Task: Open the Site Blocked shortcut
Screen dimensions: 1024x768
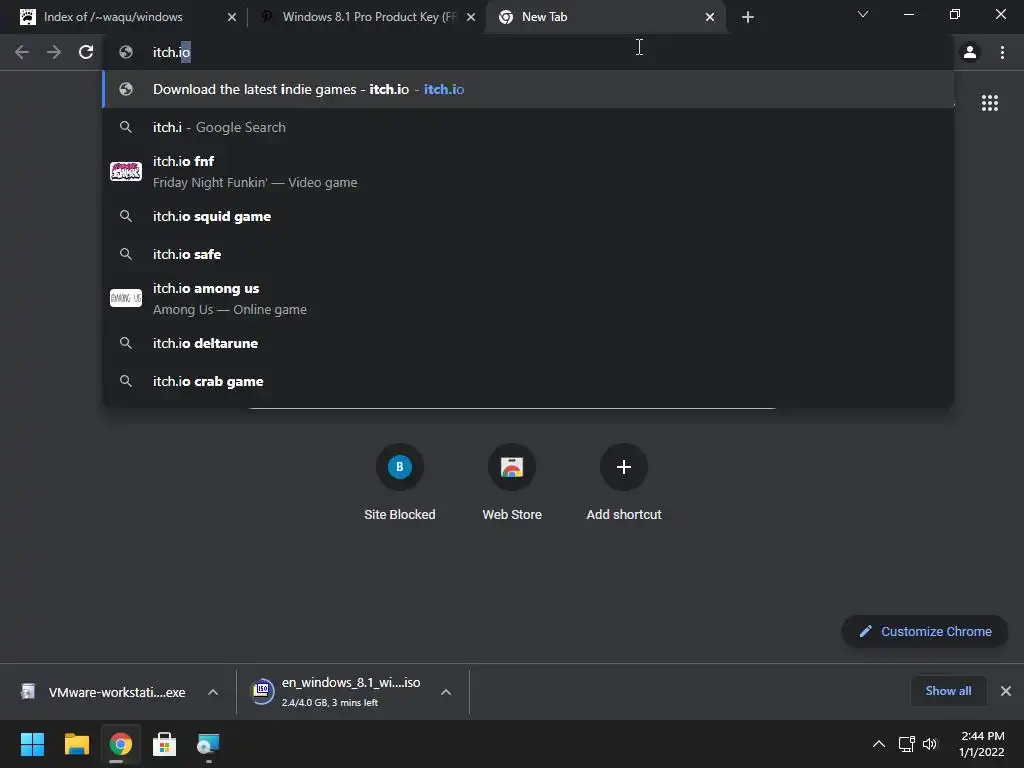Action: (400, 482)
